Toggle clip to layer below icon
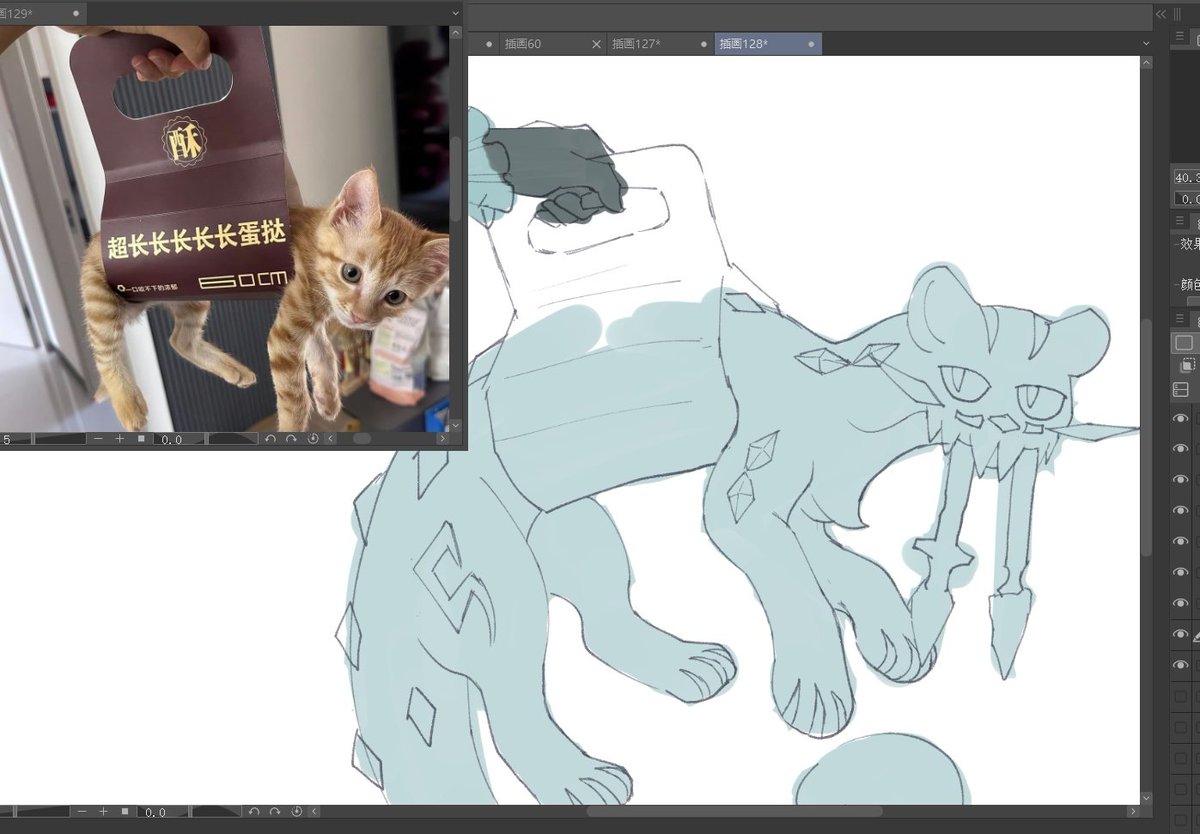This screenshot has width=1200, height=834. [x=1187, y=365]
